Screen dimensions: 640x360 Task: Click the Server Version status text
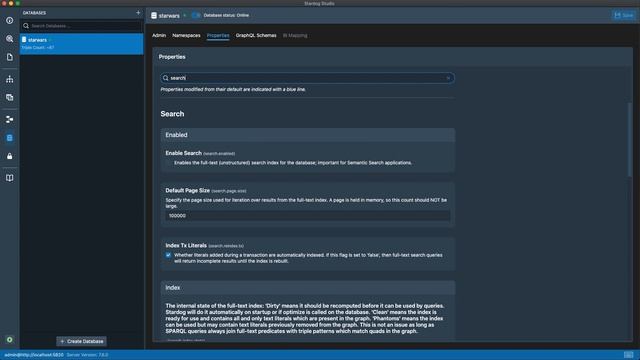[87, 355]
